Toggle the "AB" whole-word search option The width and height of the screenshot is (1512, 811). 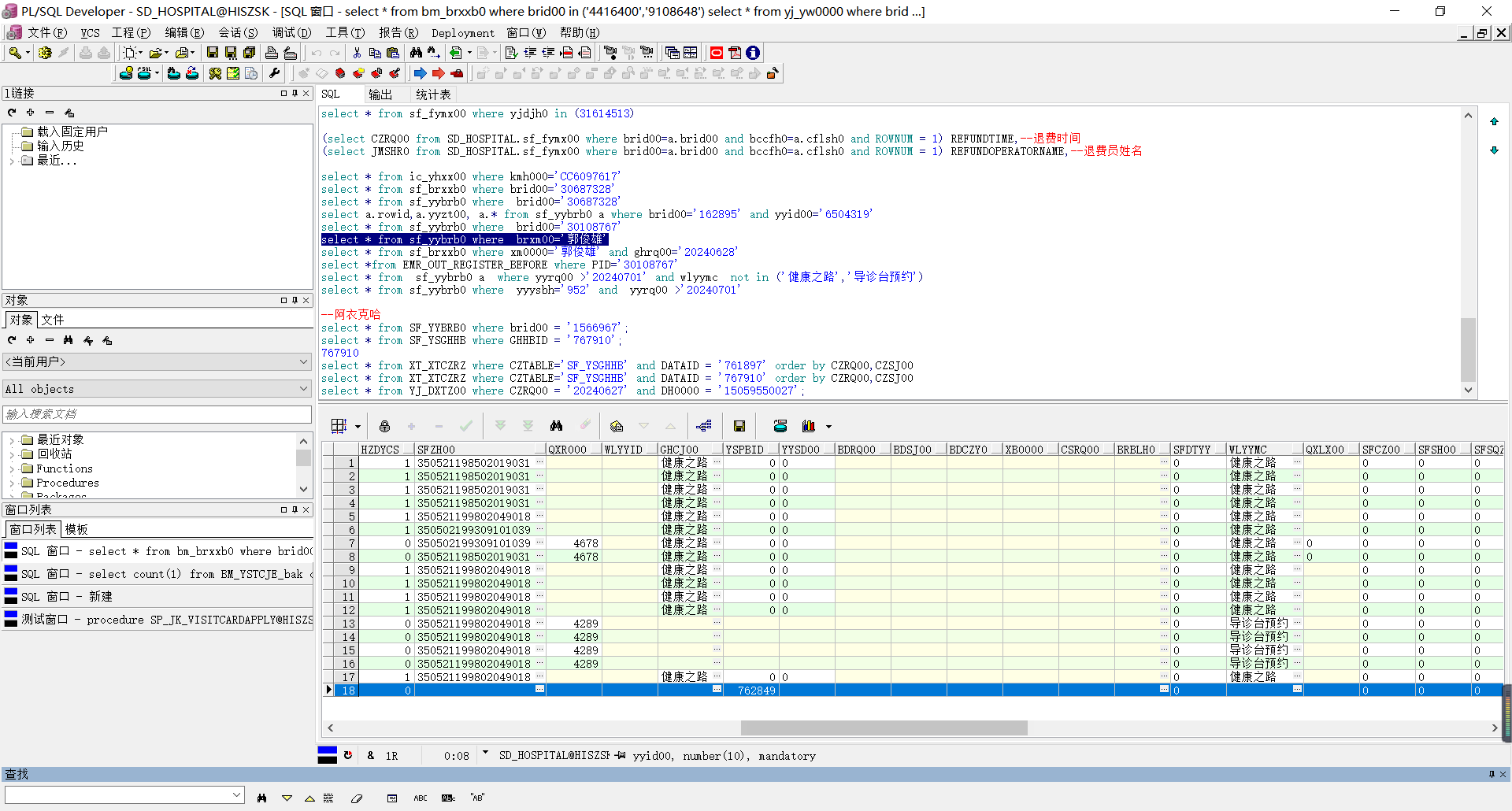(477, 798)
